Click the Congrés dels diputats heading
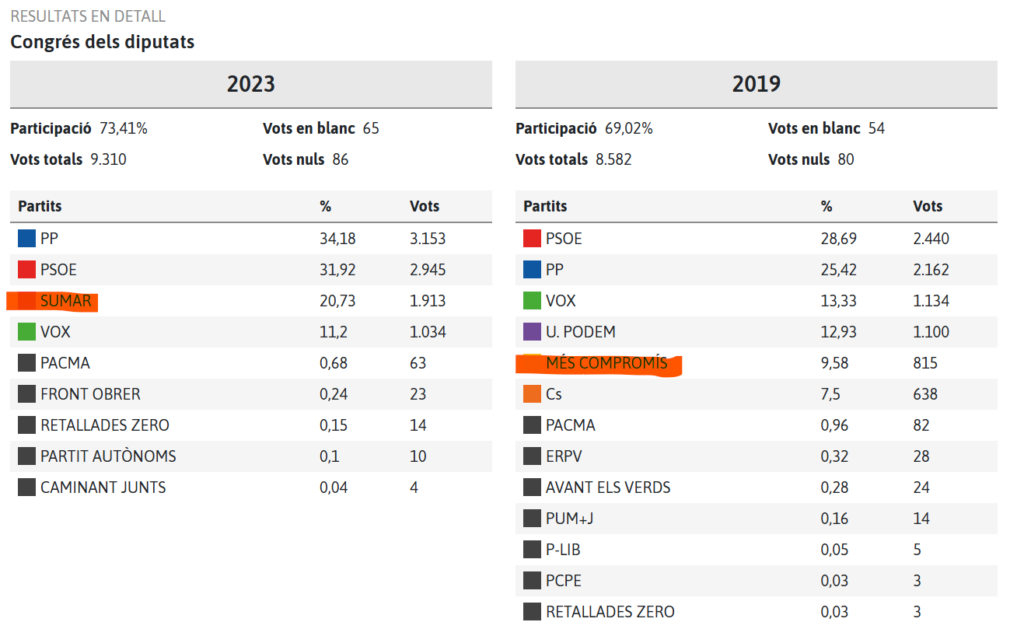 [x=102, y=42]
